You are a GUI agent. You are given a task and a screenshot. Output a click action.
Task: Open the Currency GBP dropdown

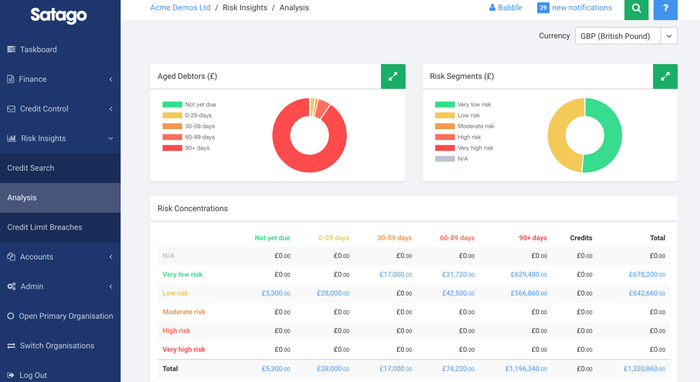[x=626, y=36]
